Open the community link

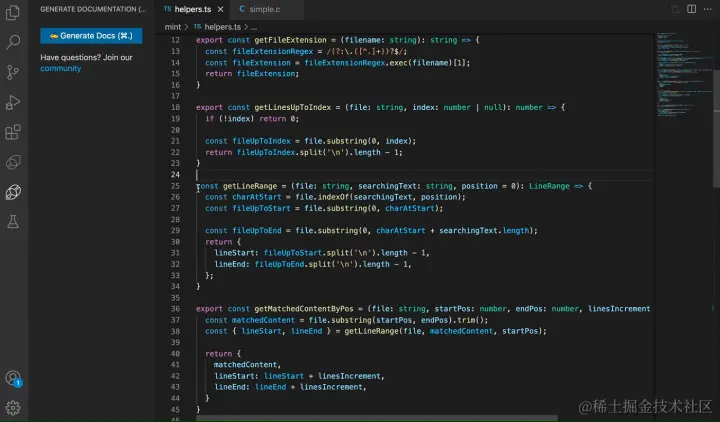point(61,68)
